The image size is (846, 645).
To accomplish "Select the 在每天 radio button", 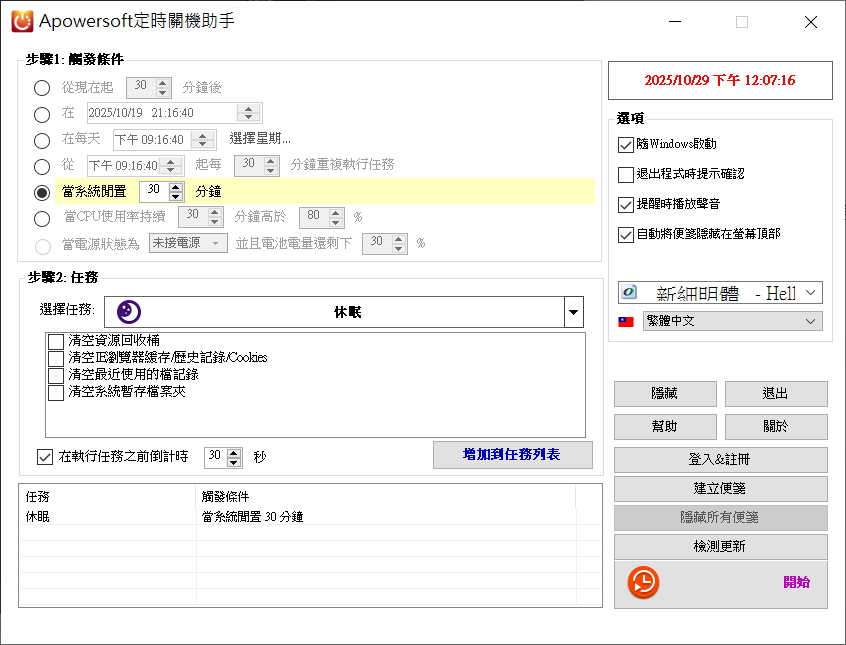I will click(x=42, y=140).
